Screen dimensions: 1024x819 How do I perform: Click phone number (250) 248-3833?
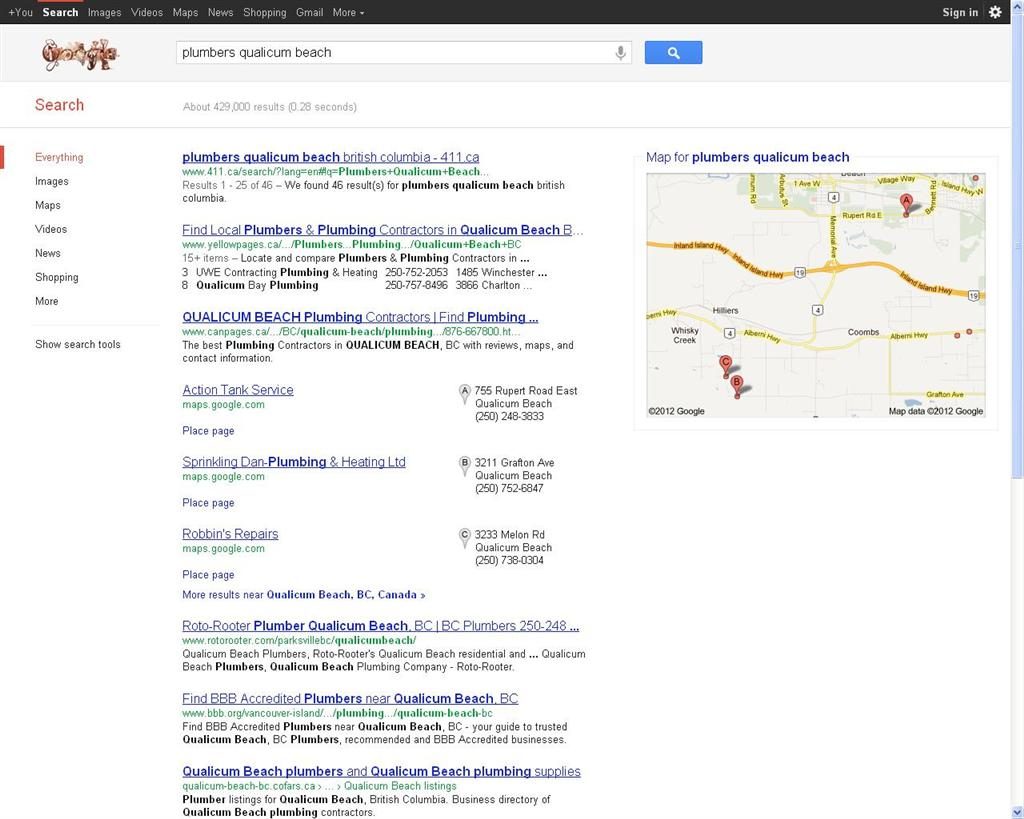[509, 417]
